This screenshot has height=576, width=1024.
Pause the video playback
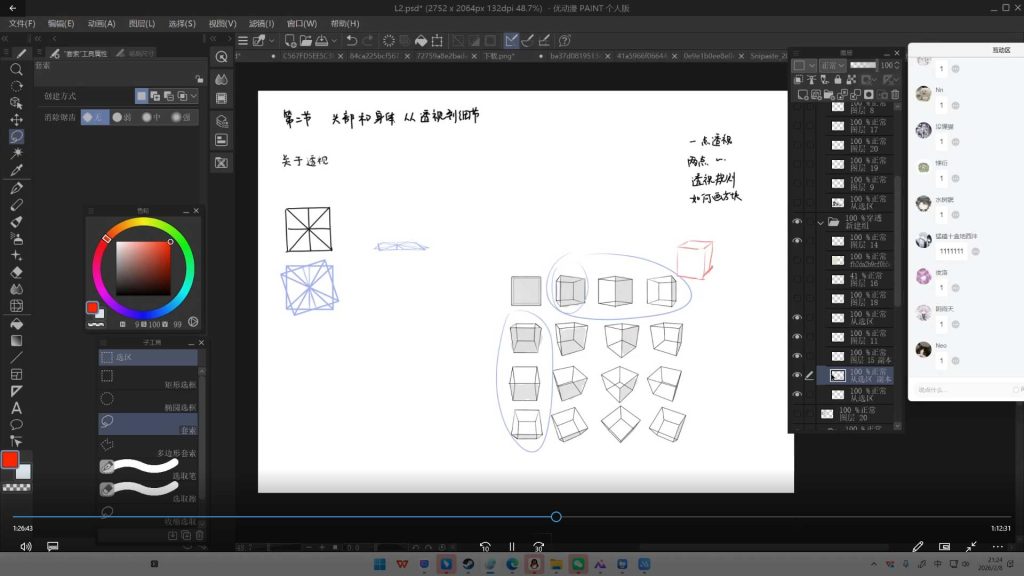[x=512, y=547]
